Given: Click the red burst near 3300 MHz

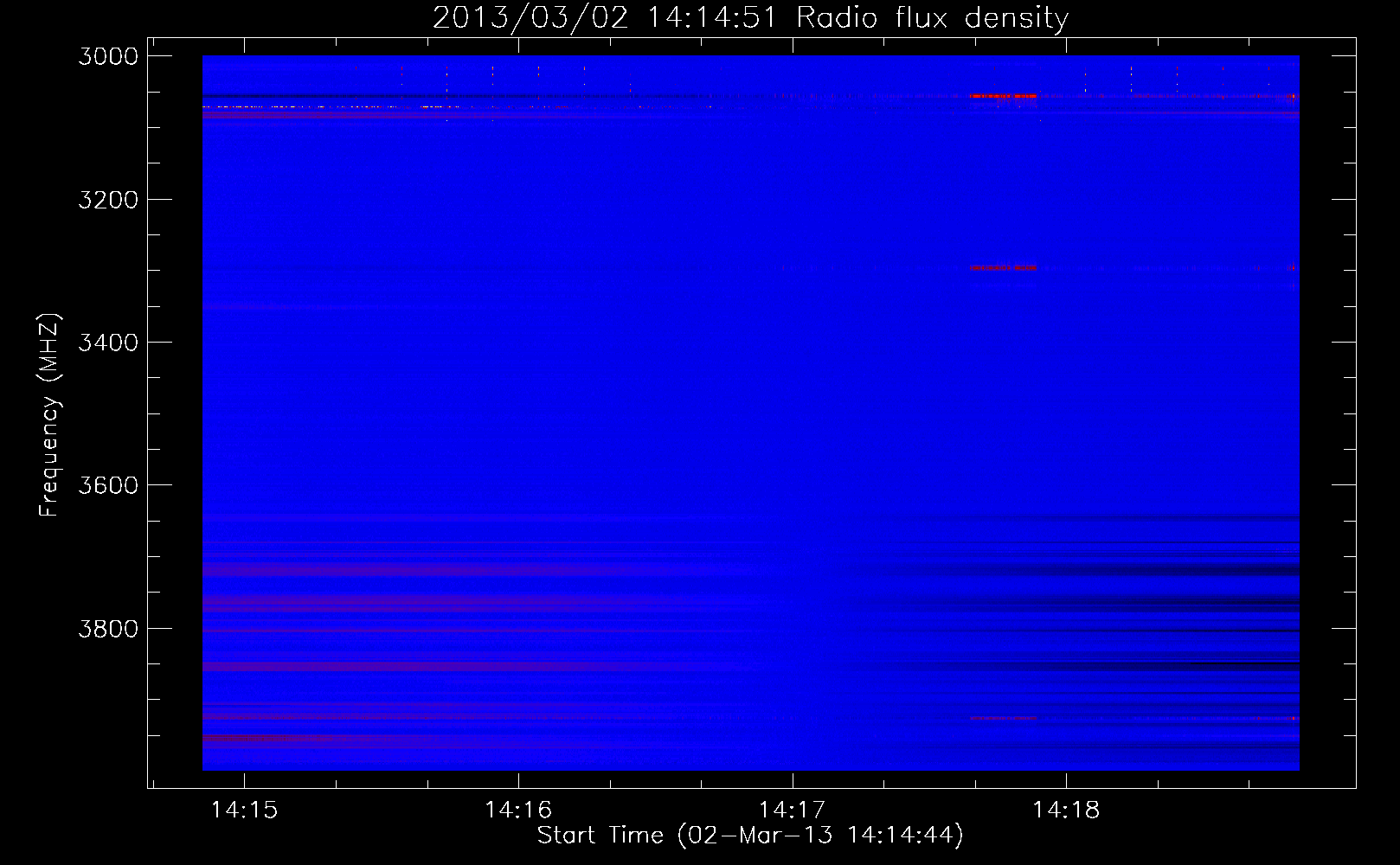Looking at the screenshot, I should pos(1004,268).
